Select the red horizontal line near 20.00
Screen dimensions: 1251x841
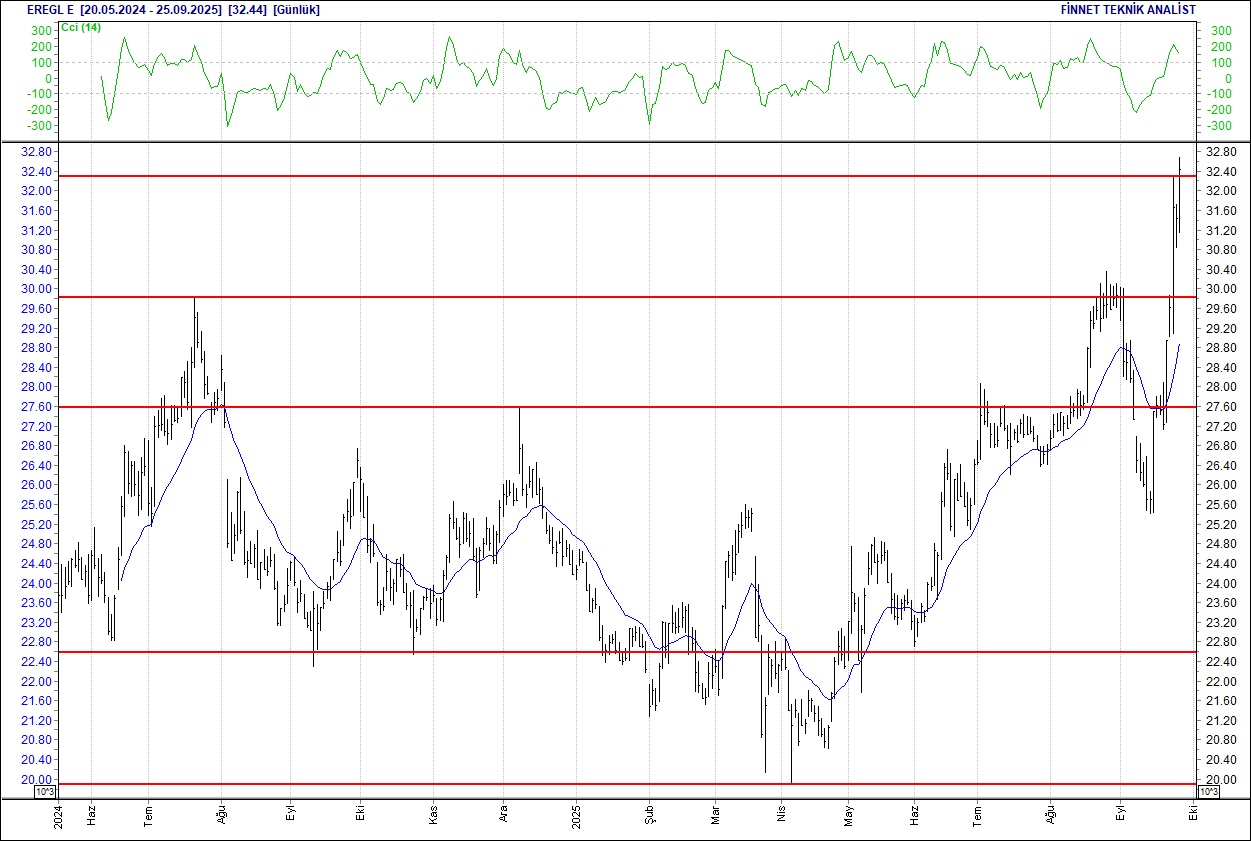click(627, 784)
